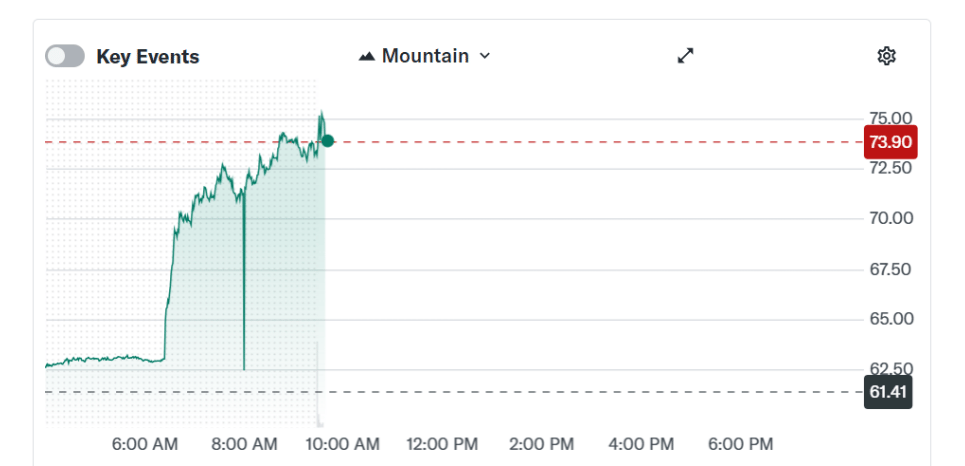Select the 10:00 AM time label

click(x=342, y=444)
